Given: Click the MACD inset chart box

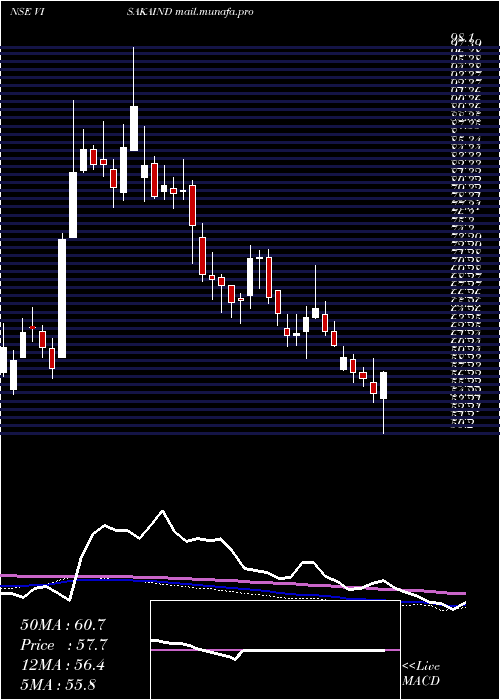Looking at the screenshot, I should pos(275,650).
